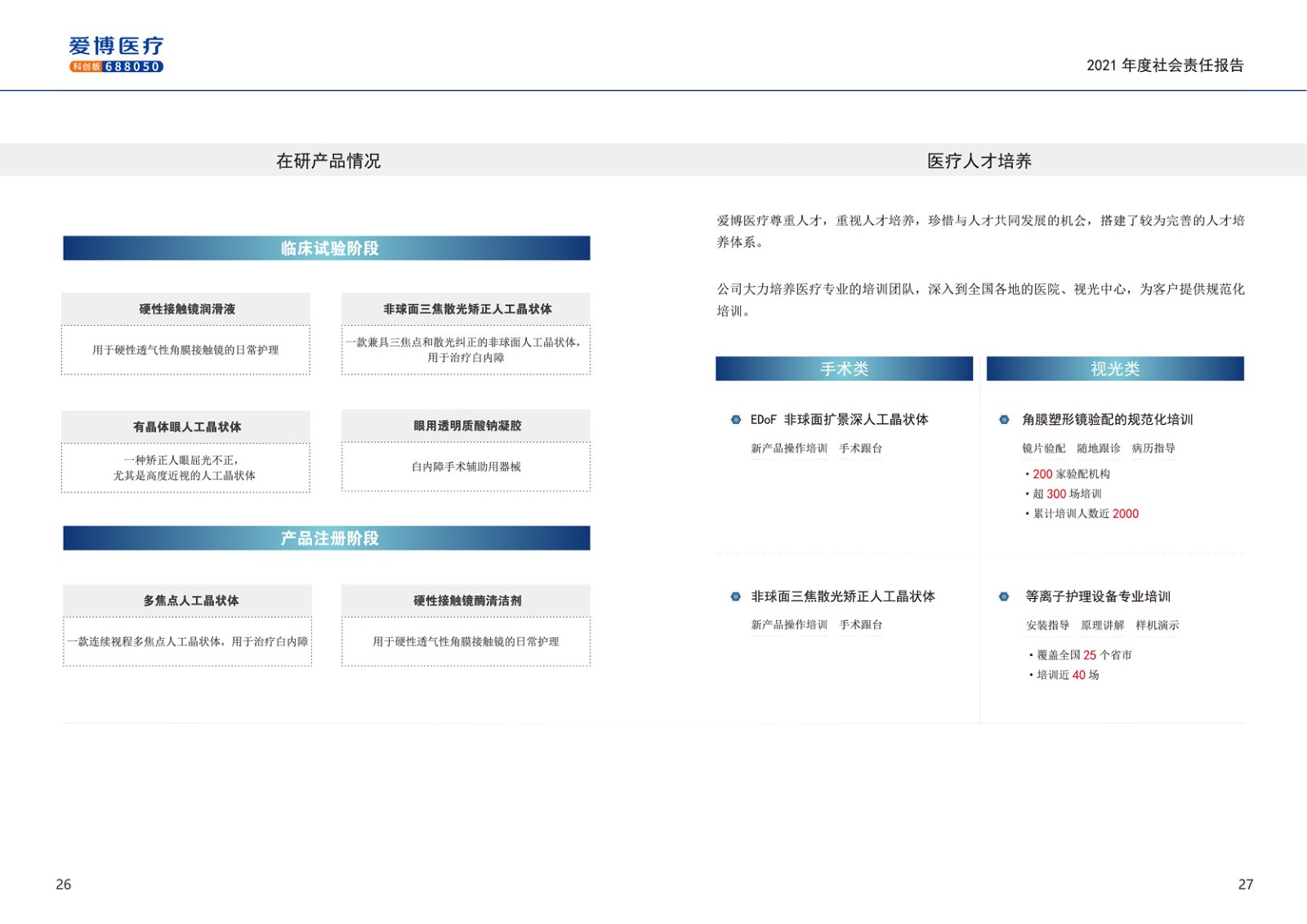Click the 多焦点人工晶状体 product card title

pyautogui.click(x=190, y=600)
